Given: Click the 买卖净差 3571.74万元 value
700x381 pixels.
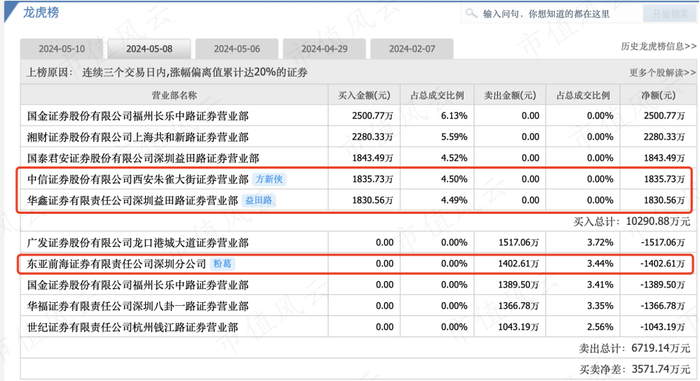Looking at the screenshot, I should (x=634, y=369).
